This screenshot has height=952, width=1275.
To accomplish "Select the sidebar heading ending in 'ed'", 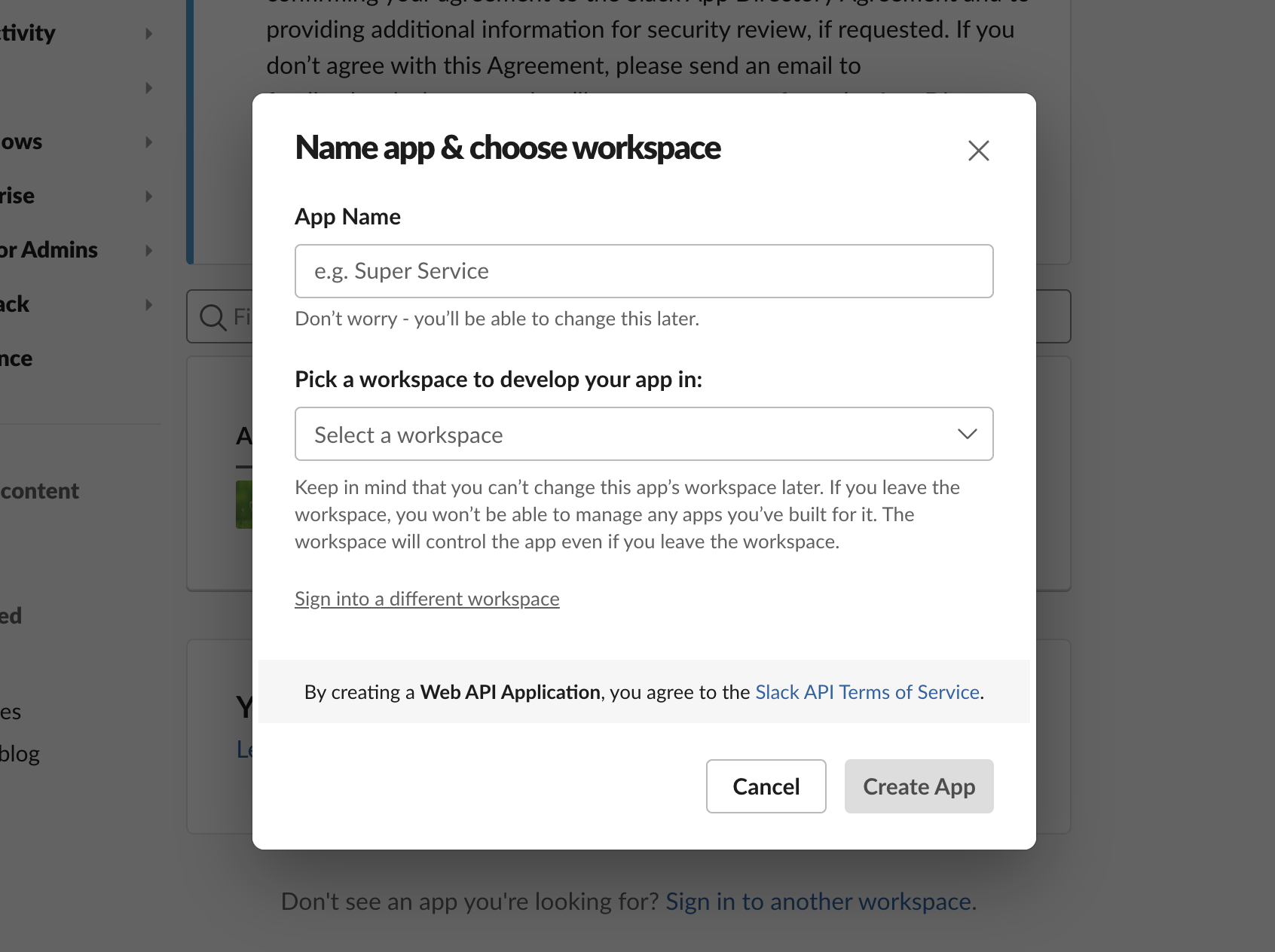I will point(11,616).
